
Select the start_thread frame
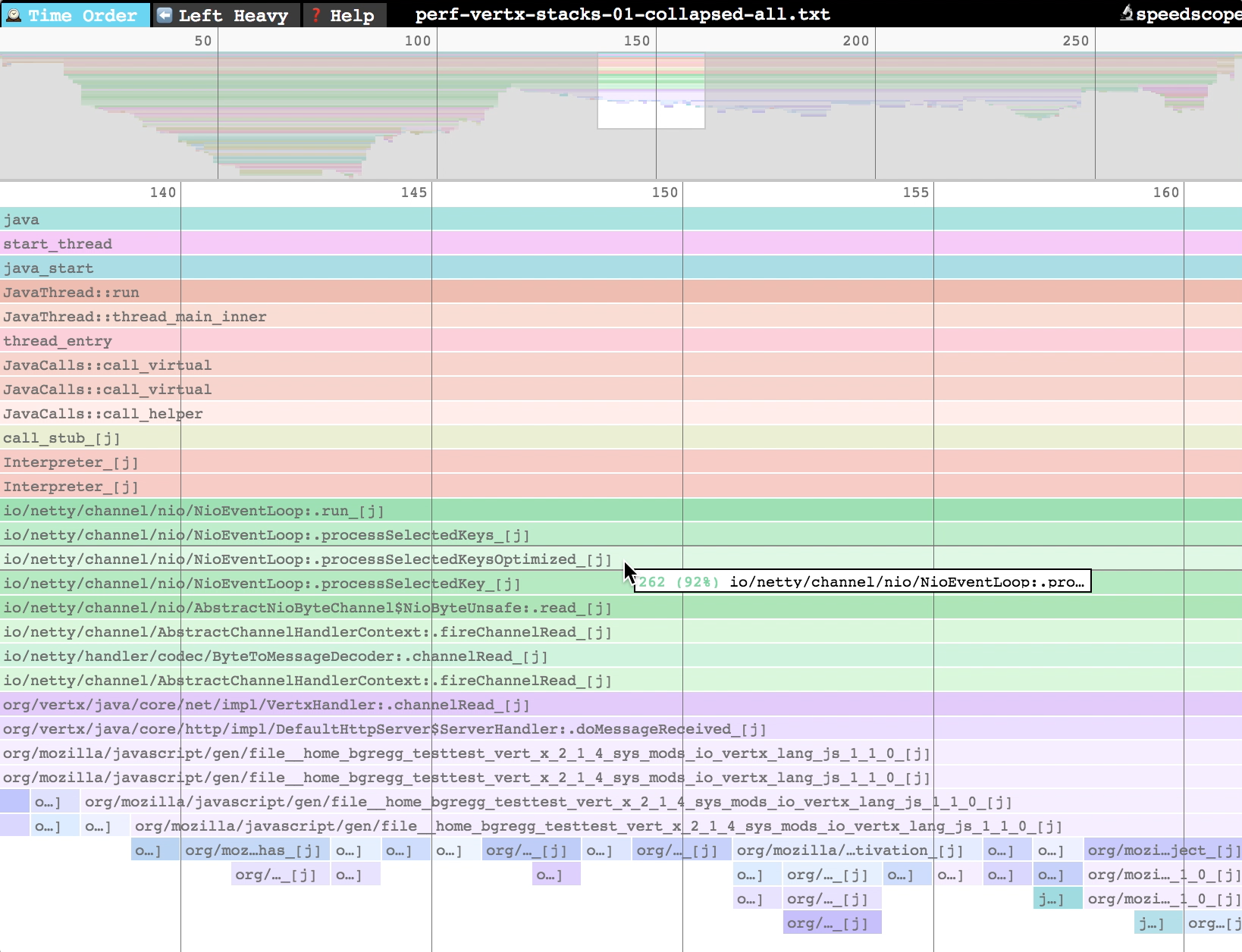coord(621,243)
